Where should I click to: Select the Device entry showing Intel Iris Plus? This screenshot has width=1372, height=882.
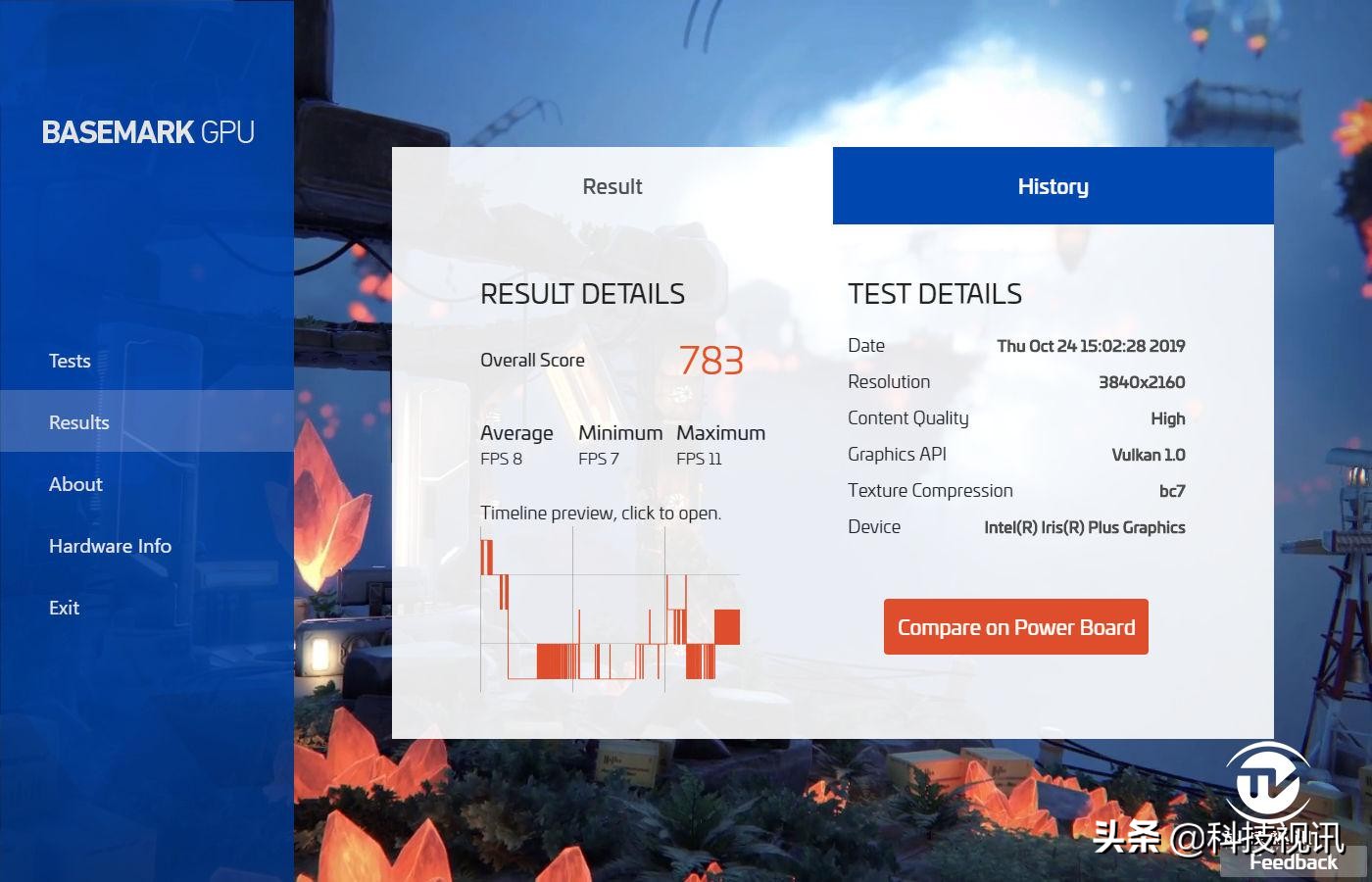[x=1085, y=526]
